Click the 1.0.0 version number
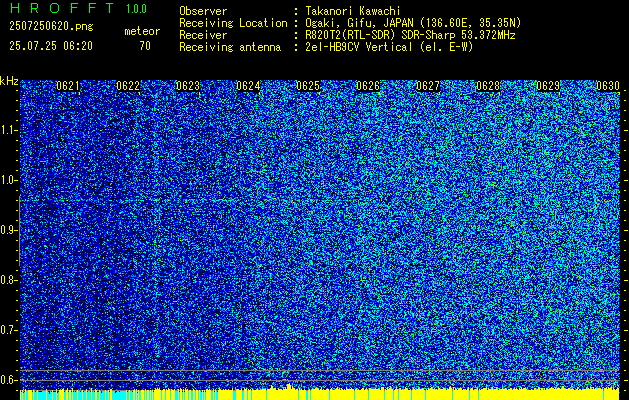 click(x=136, y=9)
